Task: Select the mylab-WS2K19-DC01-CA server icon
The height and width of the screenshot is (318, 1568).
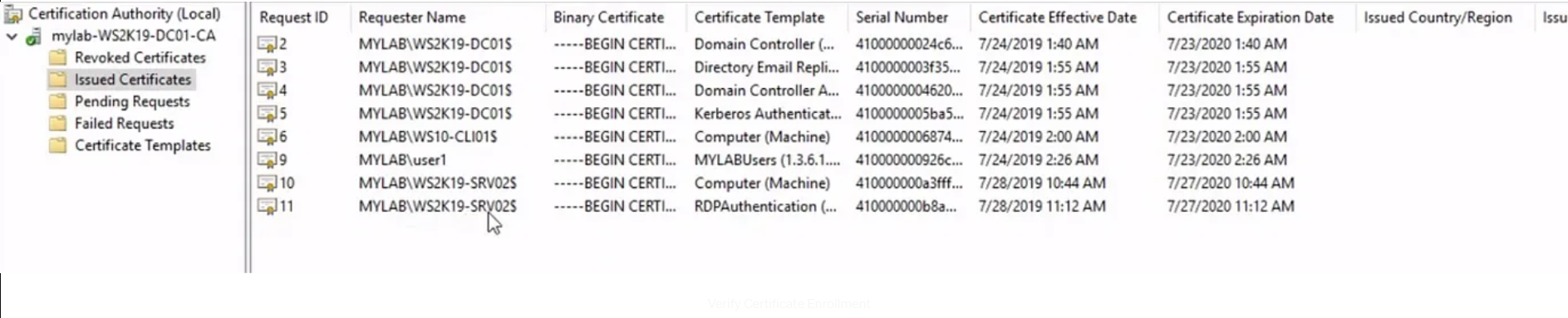Action: click(x=34, y=37)
